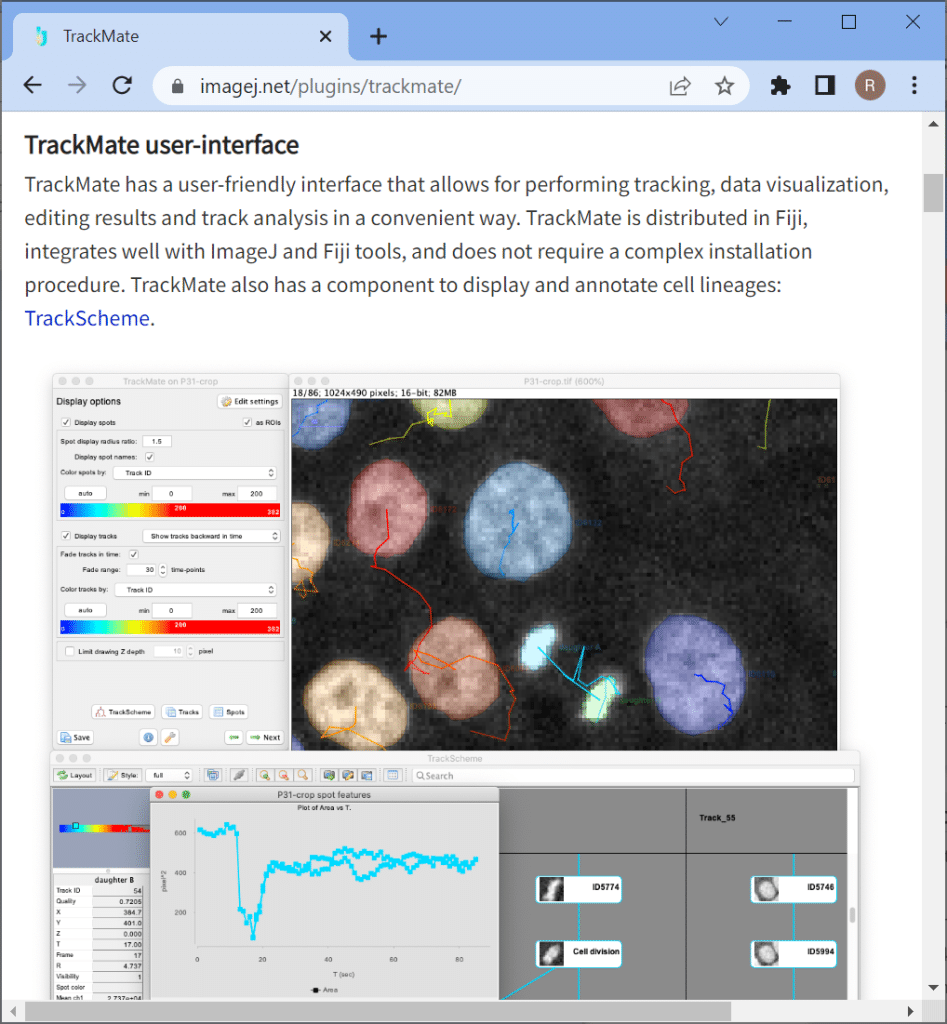Follow the TrackScheme hyperlink
947x1024 pixels.
87,319
